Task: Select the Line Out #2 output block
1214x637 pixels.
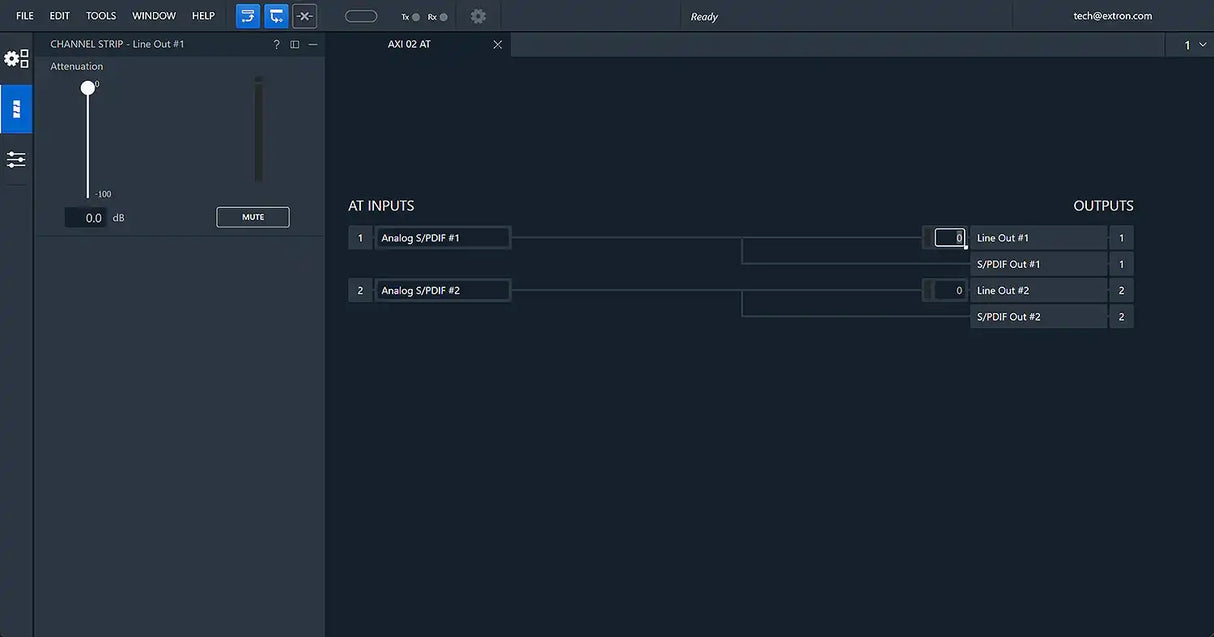Action: point(1038,291)
